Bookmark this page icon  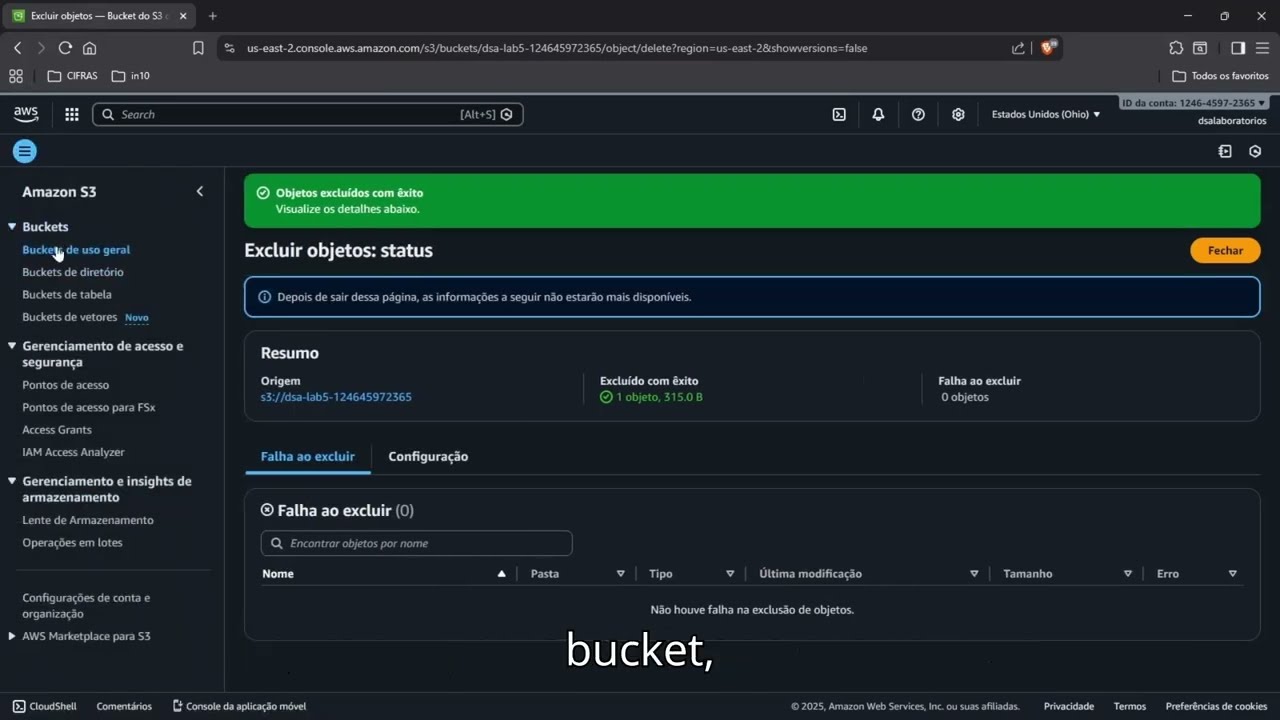(198, 48)
